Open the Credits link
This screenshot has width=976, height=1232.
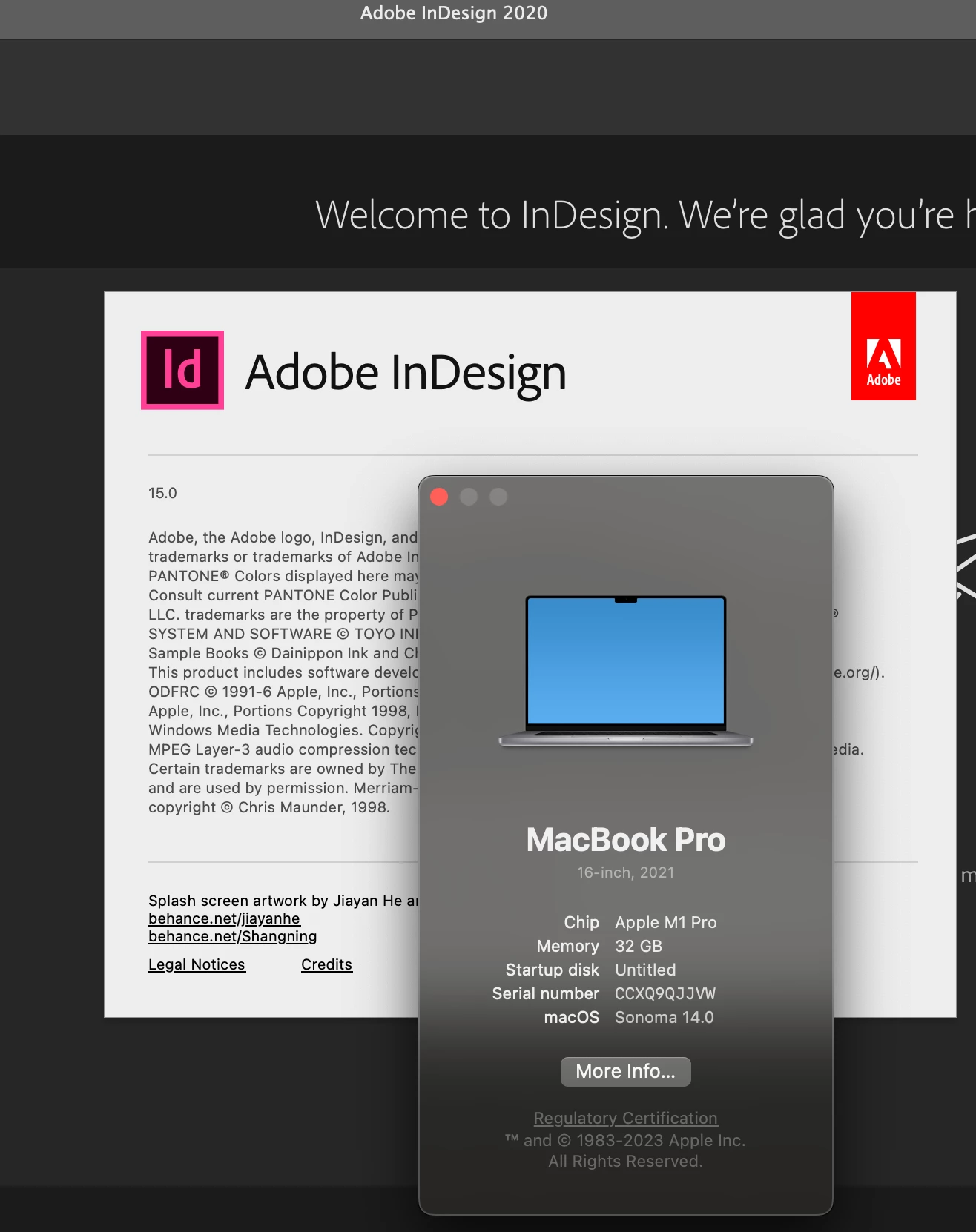(x=326, y=964)
